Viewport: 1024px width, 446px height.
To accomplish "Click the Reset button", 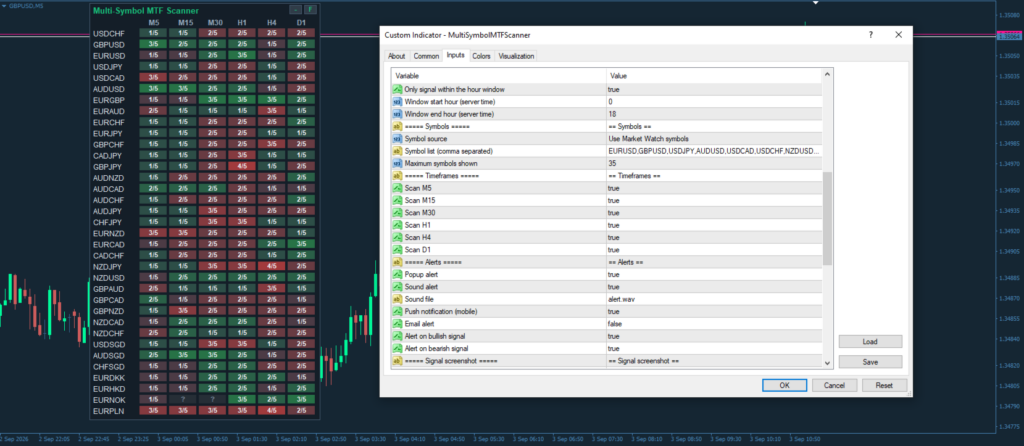I will click(884, 385).
